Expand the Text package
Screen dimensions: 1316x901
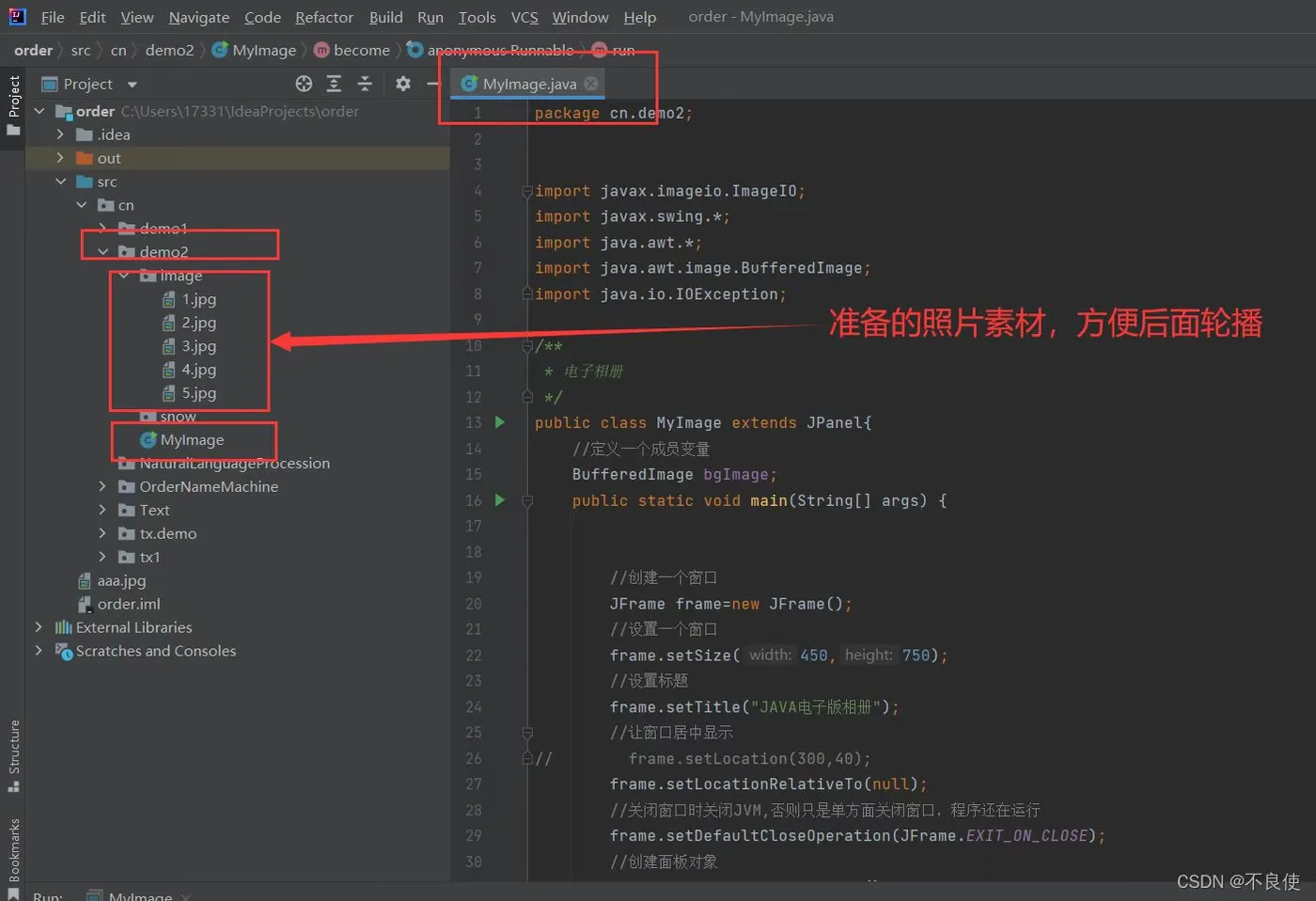pyautogui.click(x=102, y=510)
